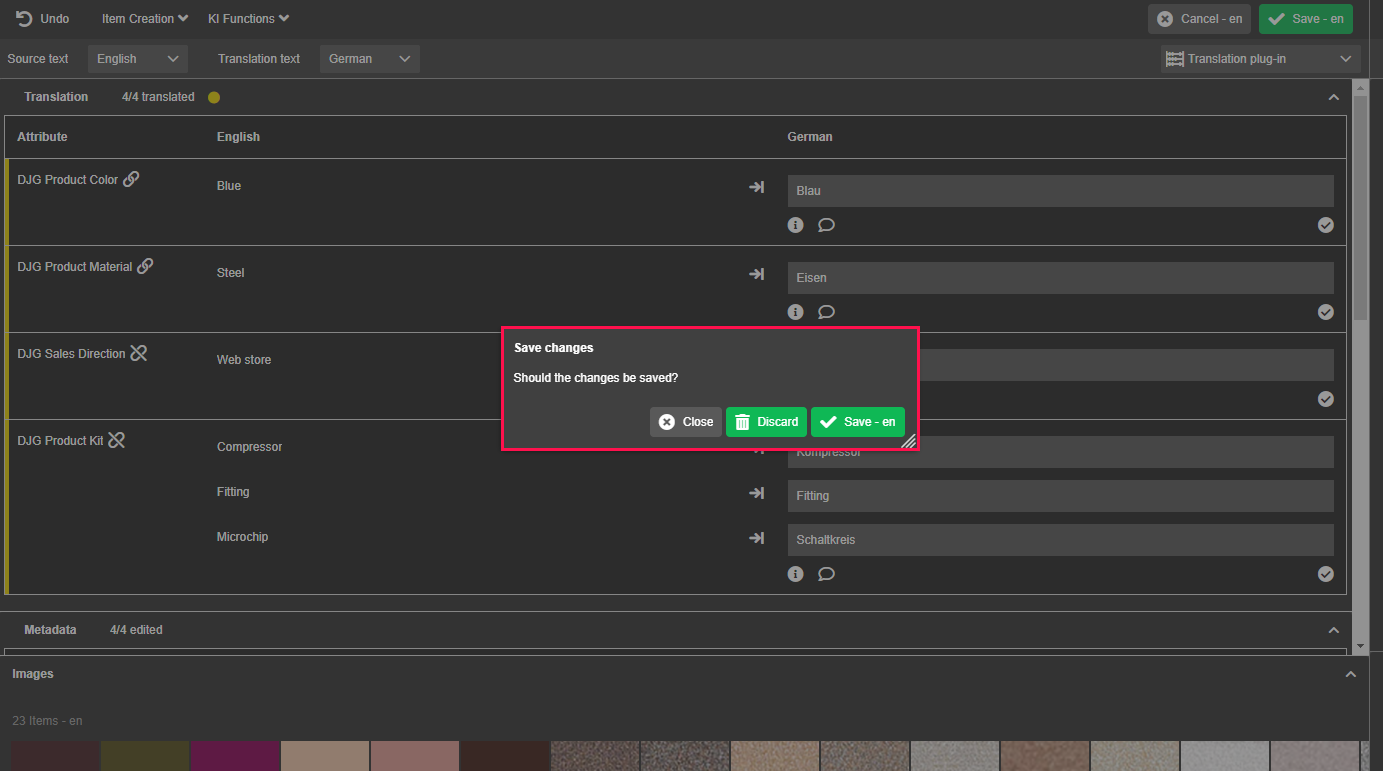Open the Item Creation menu
The height and width of the screenshot is (771, 1383).
point(144,19)
